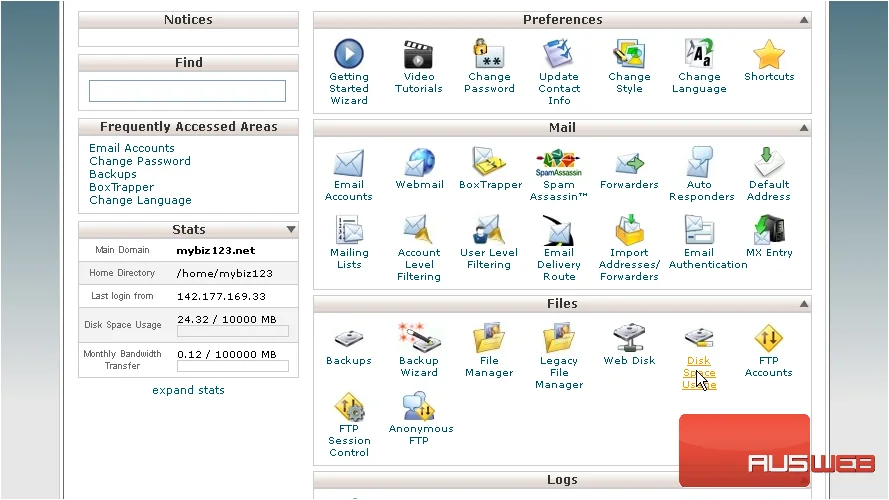Image resolution: width=889 pixels, height=500 pixels.
Task: Collapse the Files section arrow
Action: [x=804, y=304]
